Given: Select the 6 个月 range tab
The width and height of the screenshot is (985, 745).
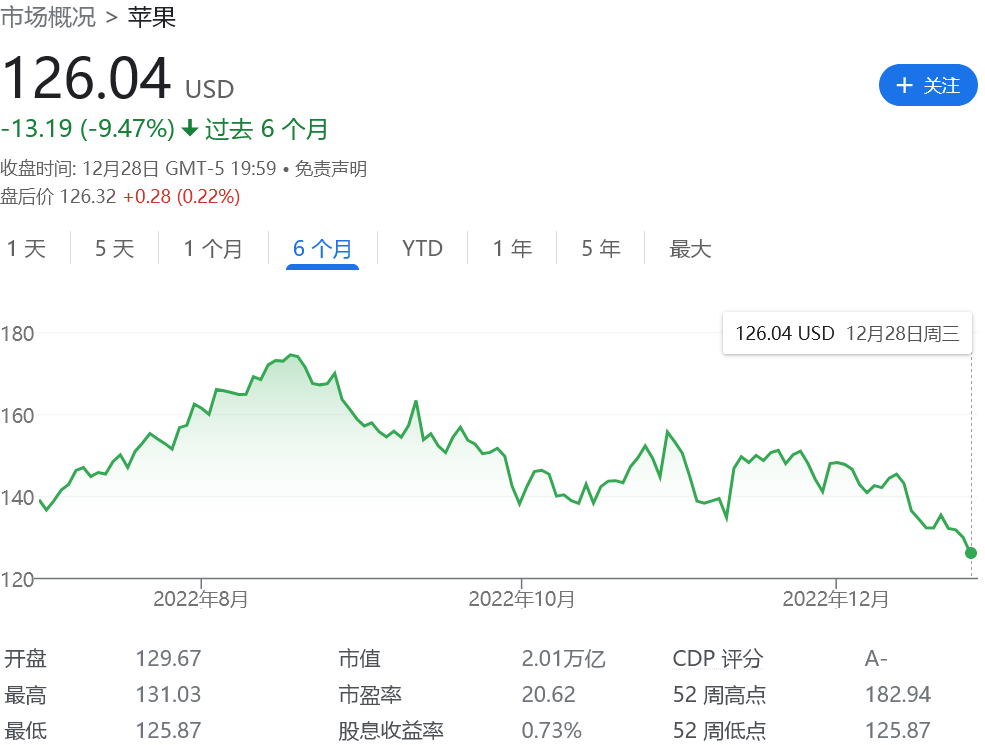Looking at the screenshot, I should (322, 249).
